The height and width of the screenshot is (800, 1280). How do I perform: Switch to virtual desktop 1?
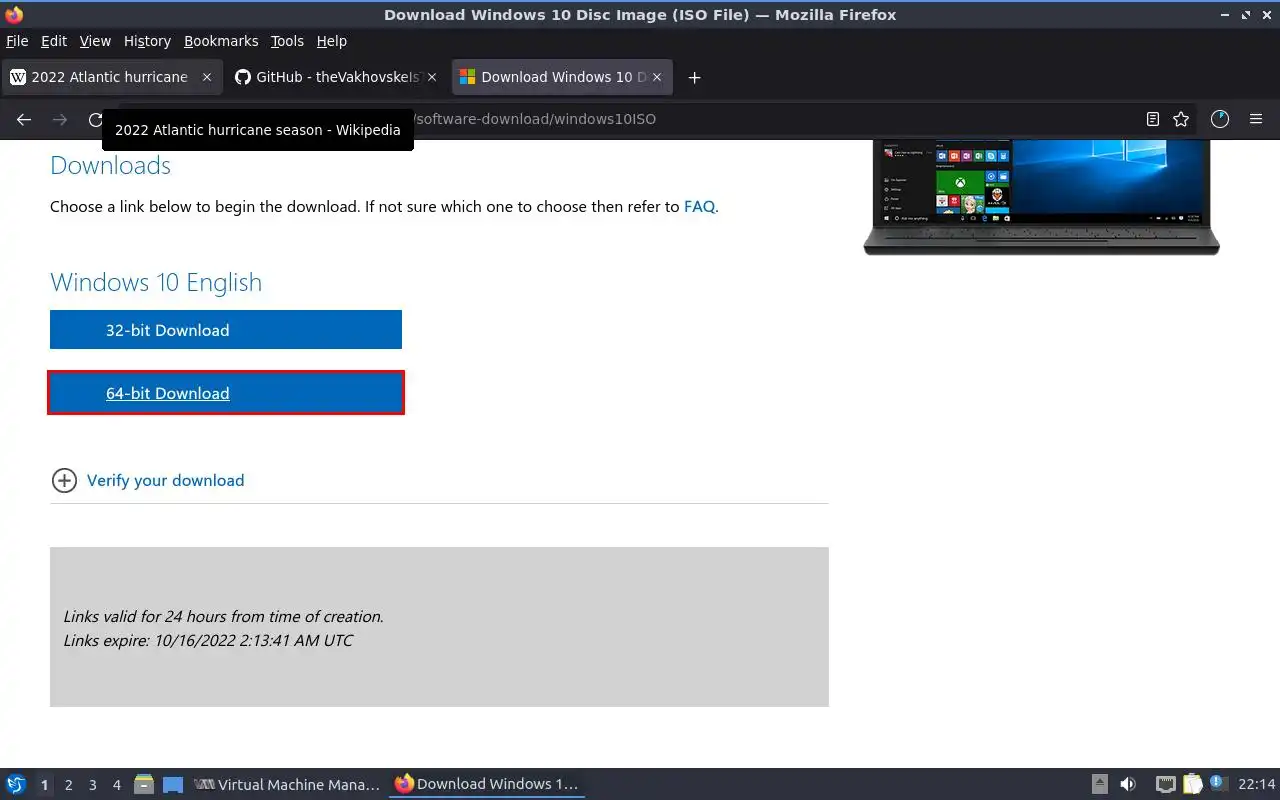(x=44, y=785)
